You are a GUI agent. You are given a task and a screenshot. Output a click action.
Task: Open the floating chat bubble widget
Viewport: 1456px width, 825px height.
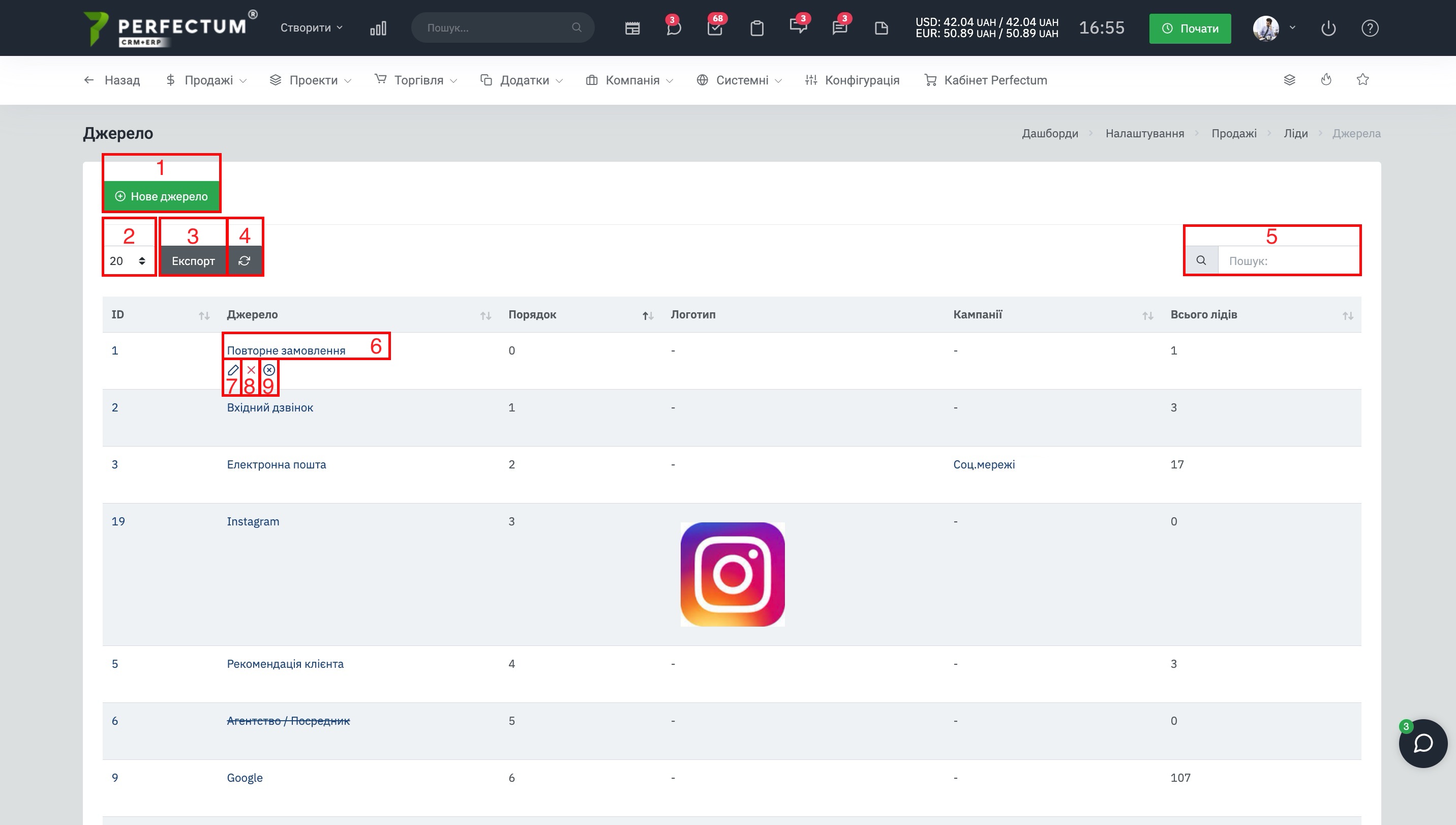coord(1422,744)
